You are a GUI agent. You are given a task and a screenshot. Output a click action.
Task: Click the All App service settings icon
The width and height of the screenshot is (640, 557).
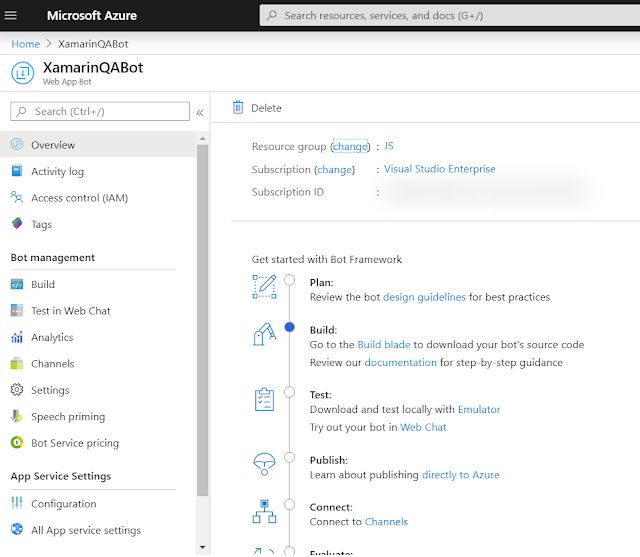click(17, 529)
